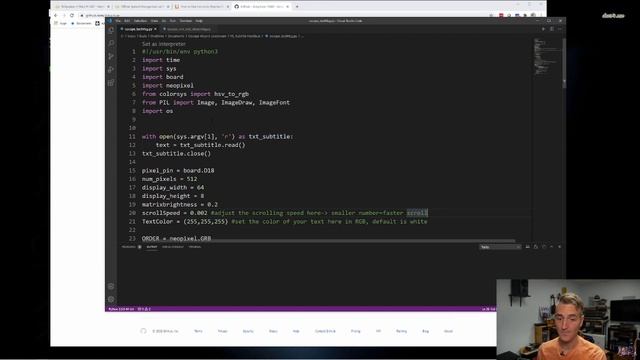Open the Search view in activity bar
This screenshot has width=640, height=360.
pos(111,43)
